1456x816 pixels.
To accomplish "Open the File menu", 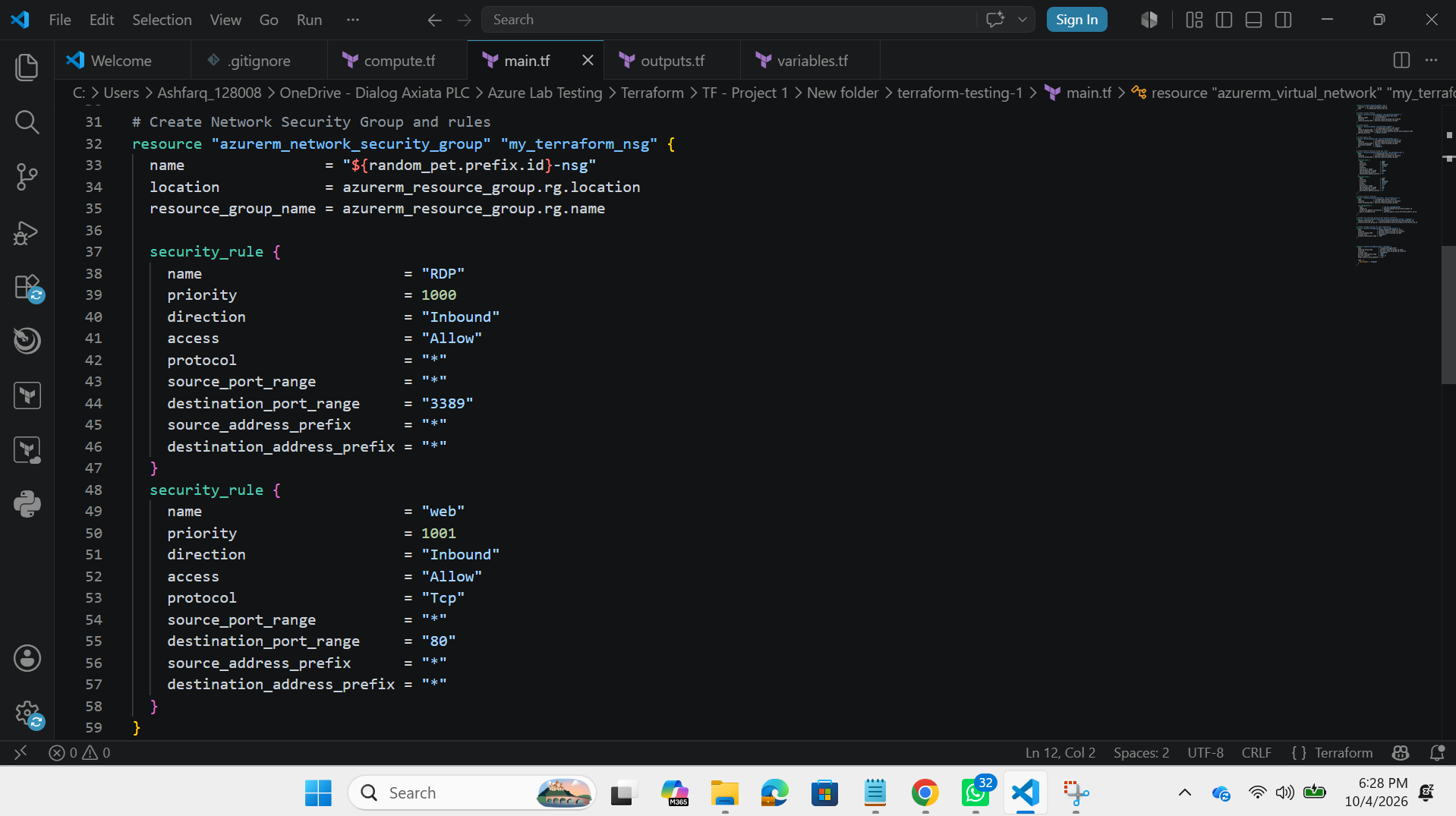I will (x=60, y=20).
